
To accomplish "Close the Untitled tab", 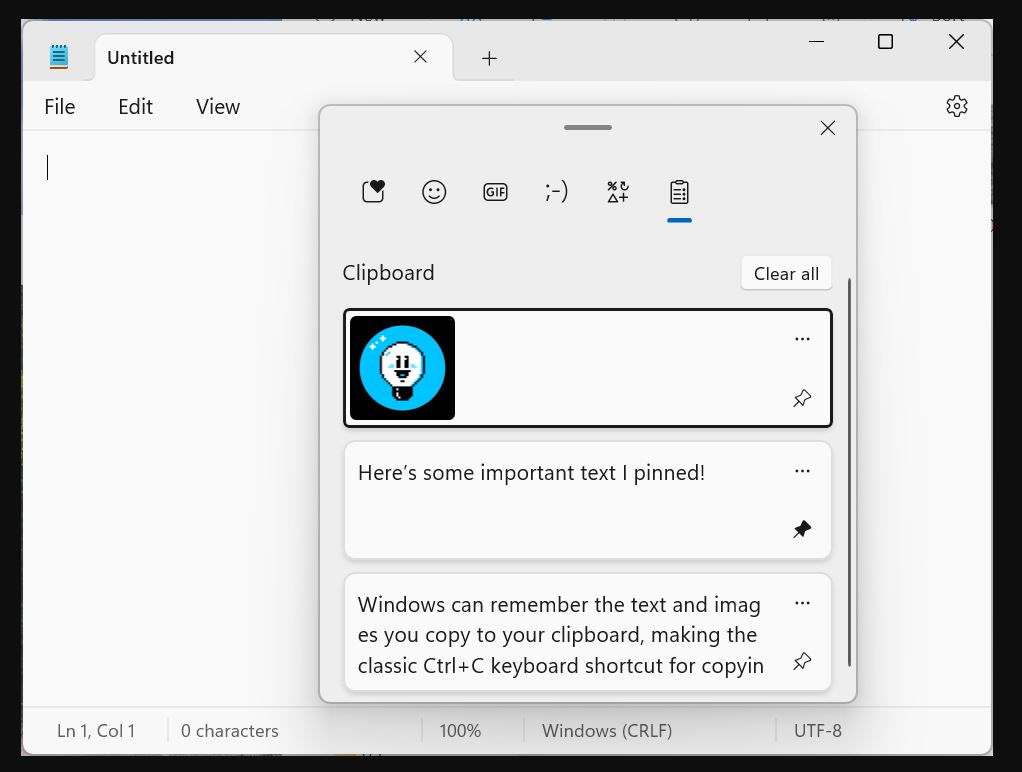I will [x=420, y=57].
